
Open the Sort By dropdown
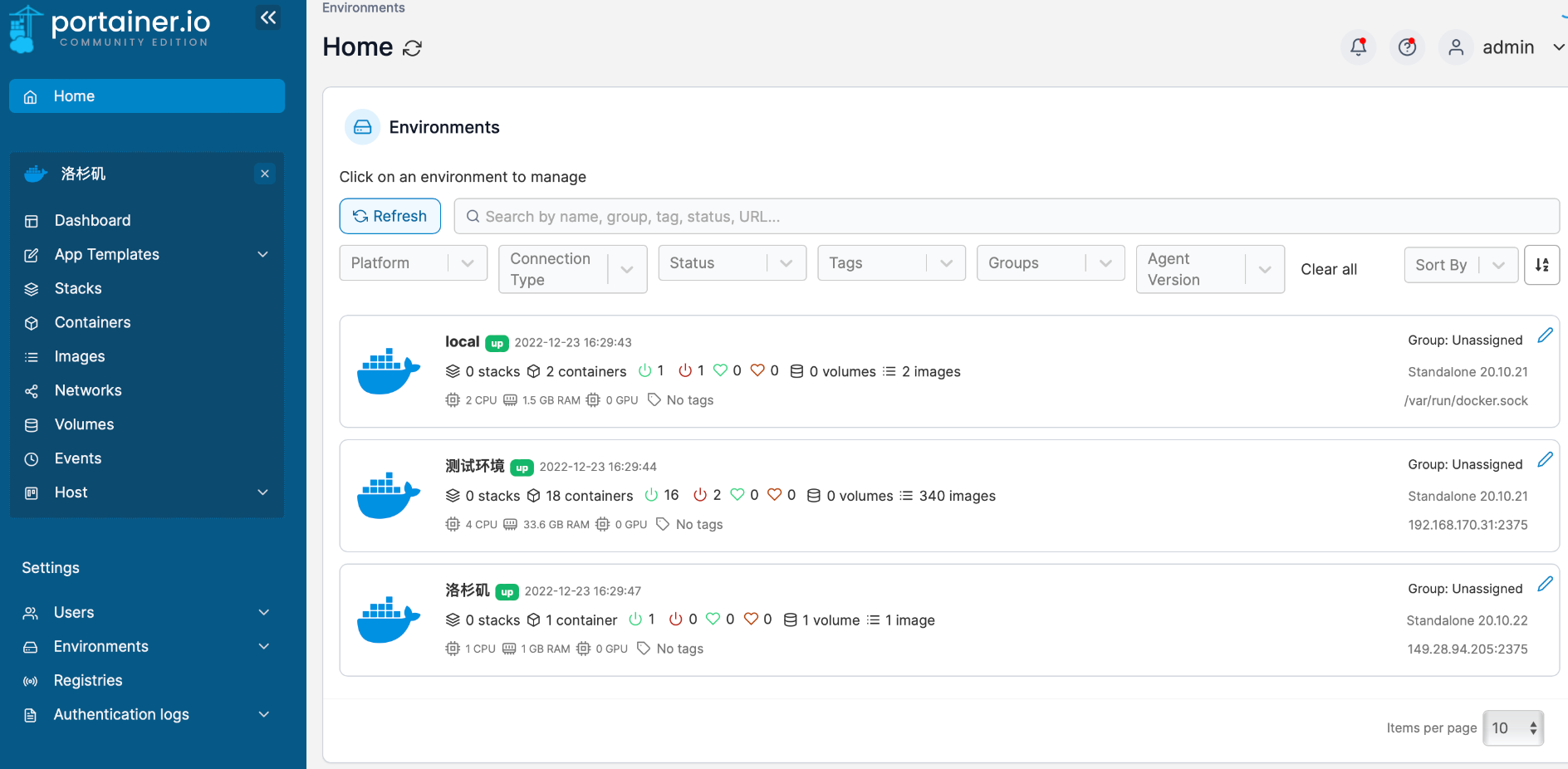[x=1462, y=265]
